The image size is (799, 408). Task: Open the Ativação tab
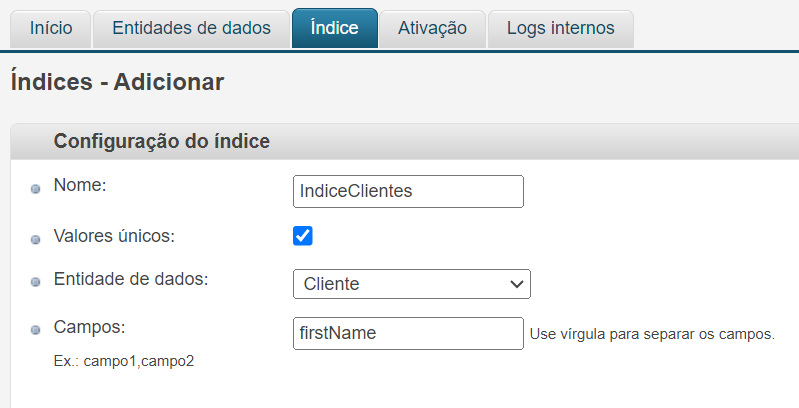pyautogui.click(x=432, y=28)
